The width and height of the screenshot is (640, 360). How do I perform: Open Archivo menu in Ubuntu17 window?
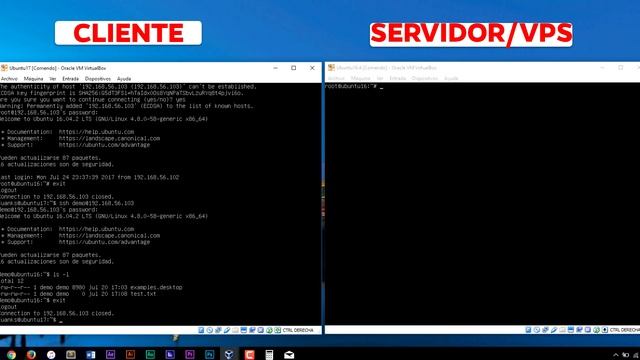click(x=9, y=79)
